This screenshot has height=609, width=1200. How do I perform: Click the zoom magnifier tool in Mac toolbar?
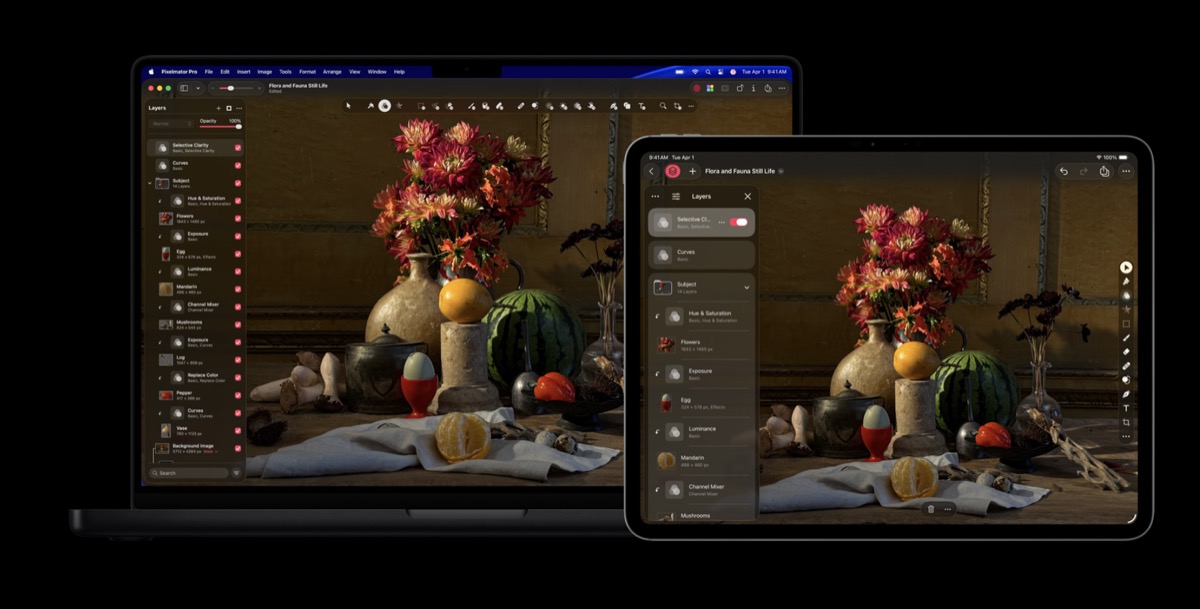tap(663, 105)
